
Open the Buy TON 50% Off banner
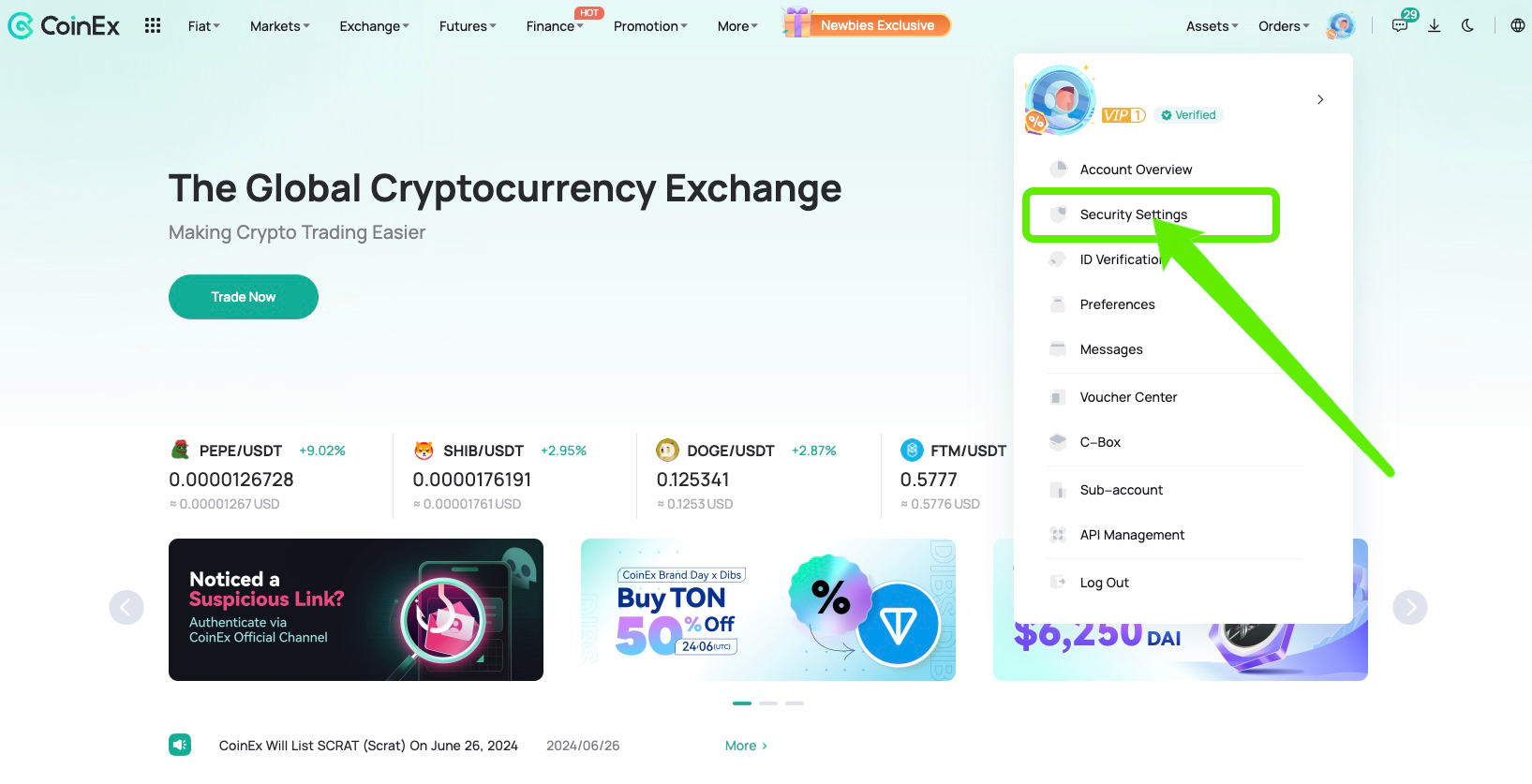coord(768,610)
